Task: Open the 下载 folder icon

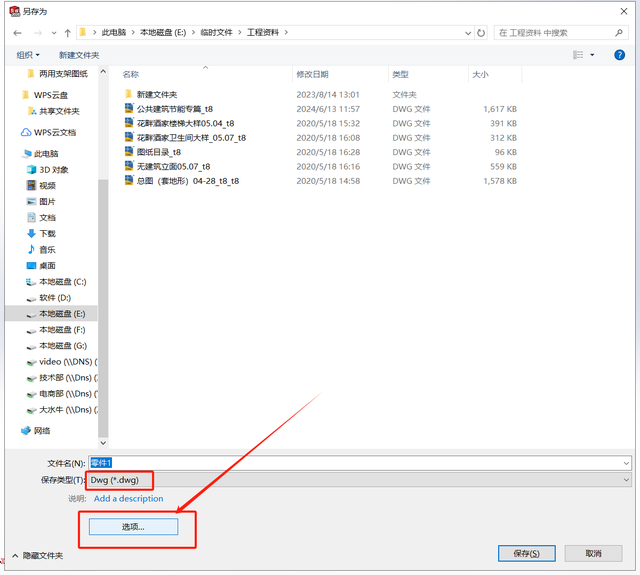Action: [31, 233]
